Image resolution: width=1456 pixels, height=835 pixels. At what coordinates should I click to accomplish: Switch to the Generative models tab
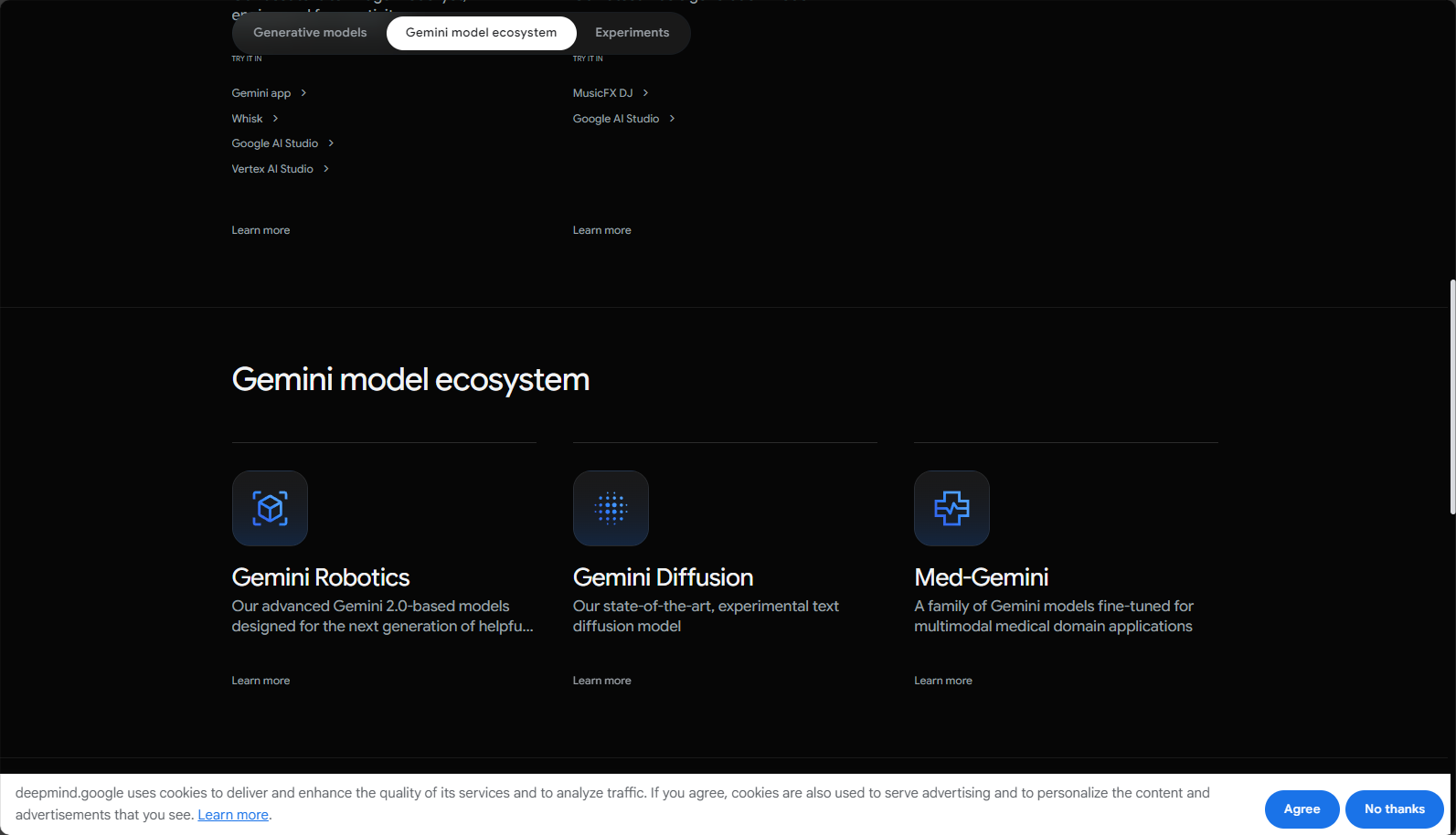[310, 33]
